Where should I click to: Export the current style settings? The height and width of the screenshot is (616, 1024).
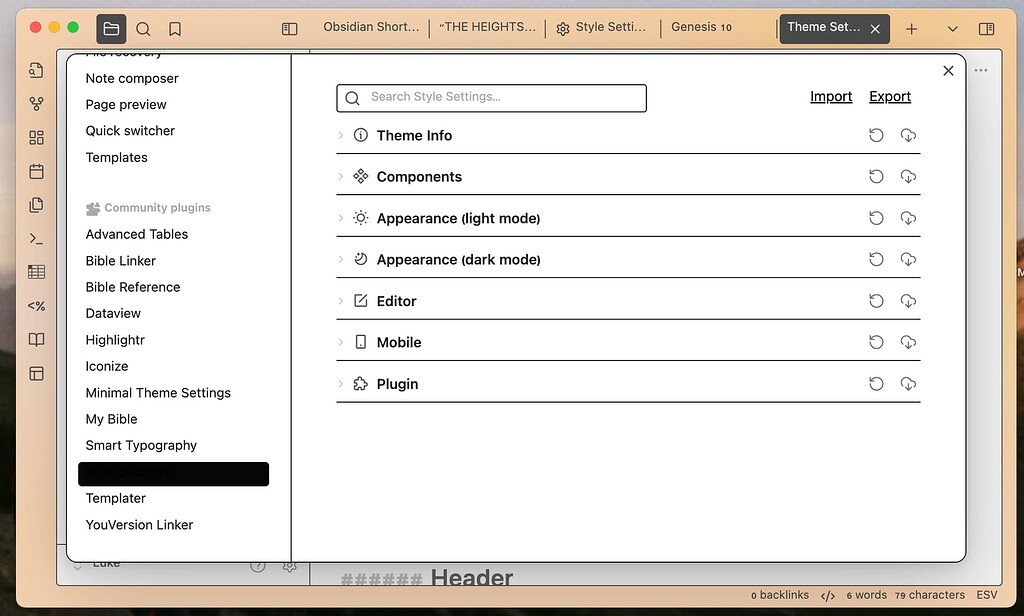(890, 96)
